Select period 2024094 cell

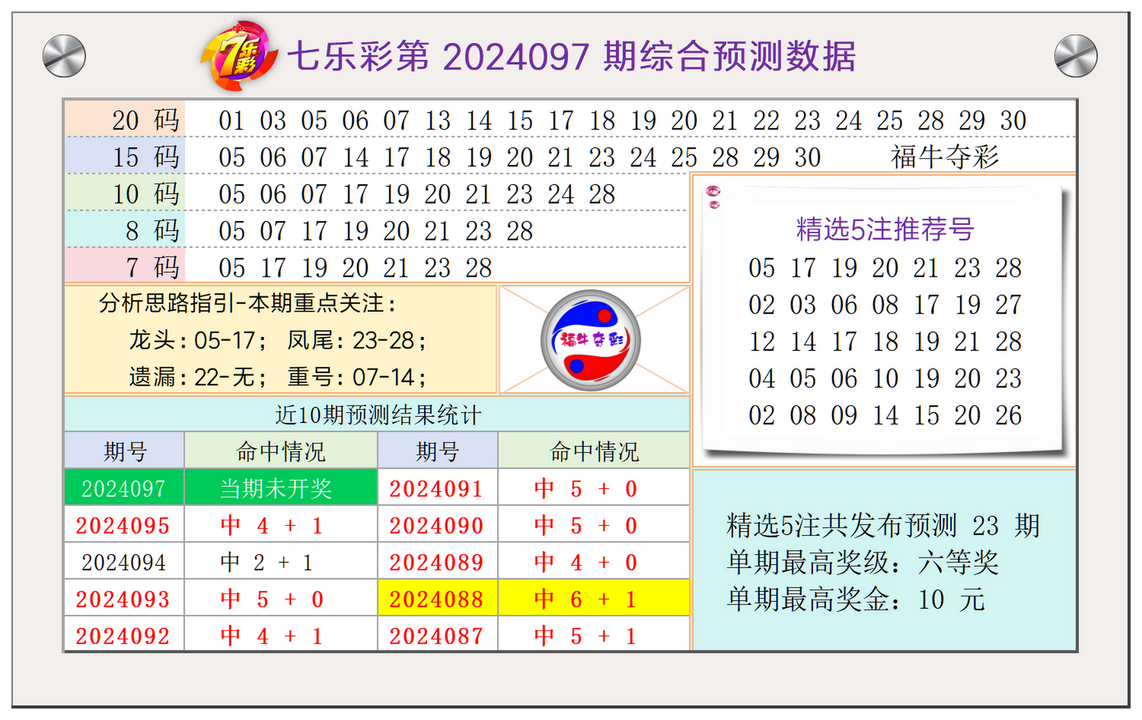(125, 562)
